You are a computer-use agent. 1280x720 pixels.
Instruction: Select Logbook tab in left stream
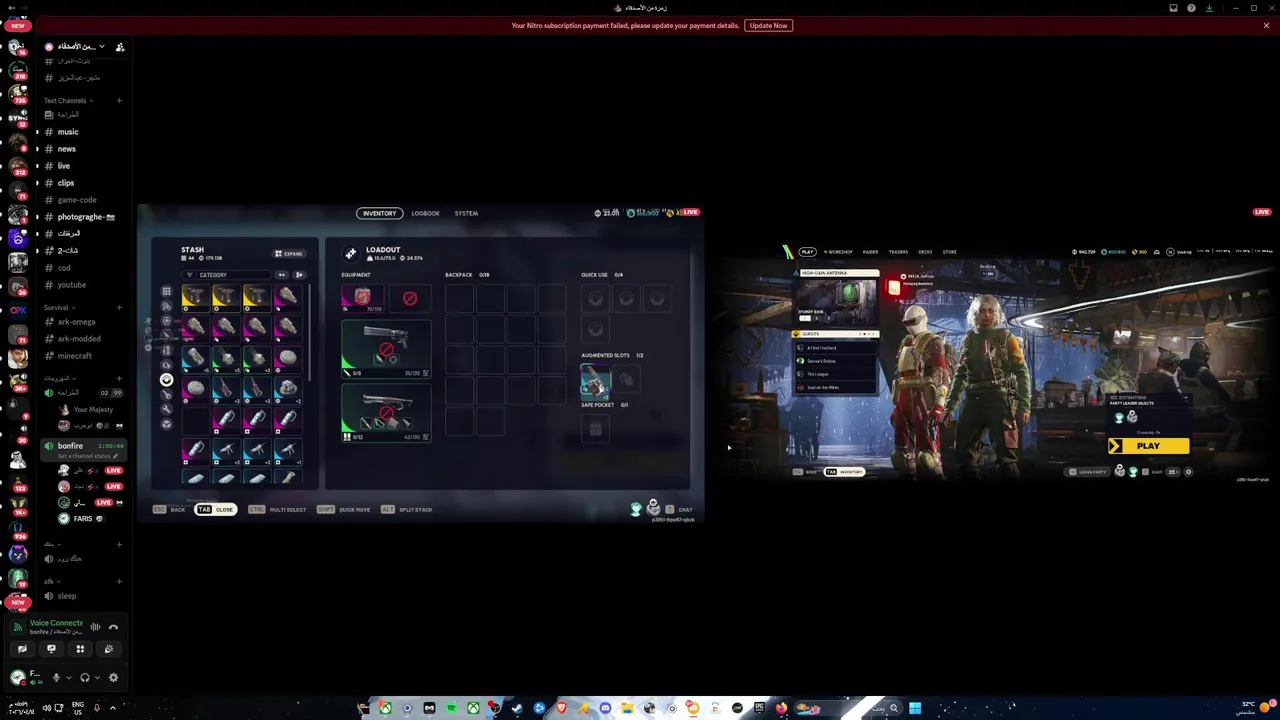[x=425, y=213]
